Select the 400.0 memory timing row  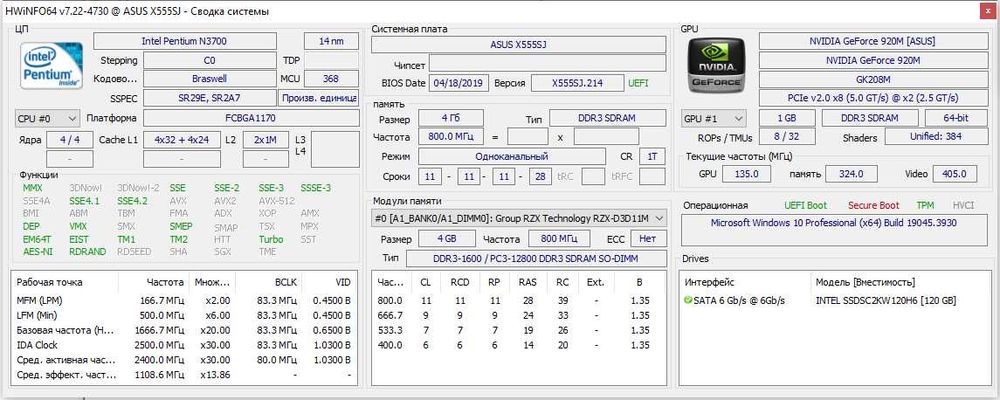tap(519, 345)
